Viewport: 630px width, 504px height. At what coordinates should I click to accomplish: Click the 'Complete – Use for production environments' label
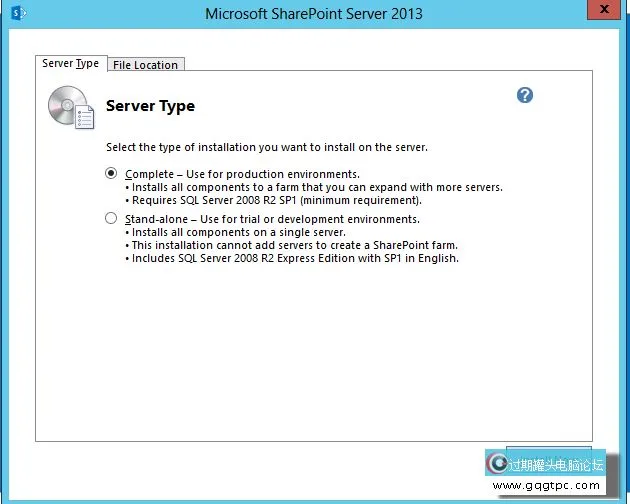coord(242,174)
